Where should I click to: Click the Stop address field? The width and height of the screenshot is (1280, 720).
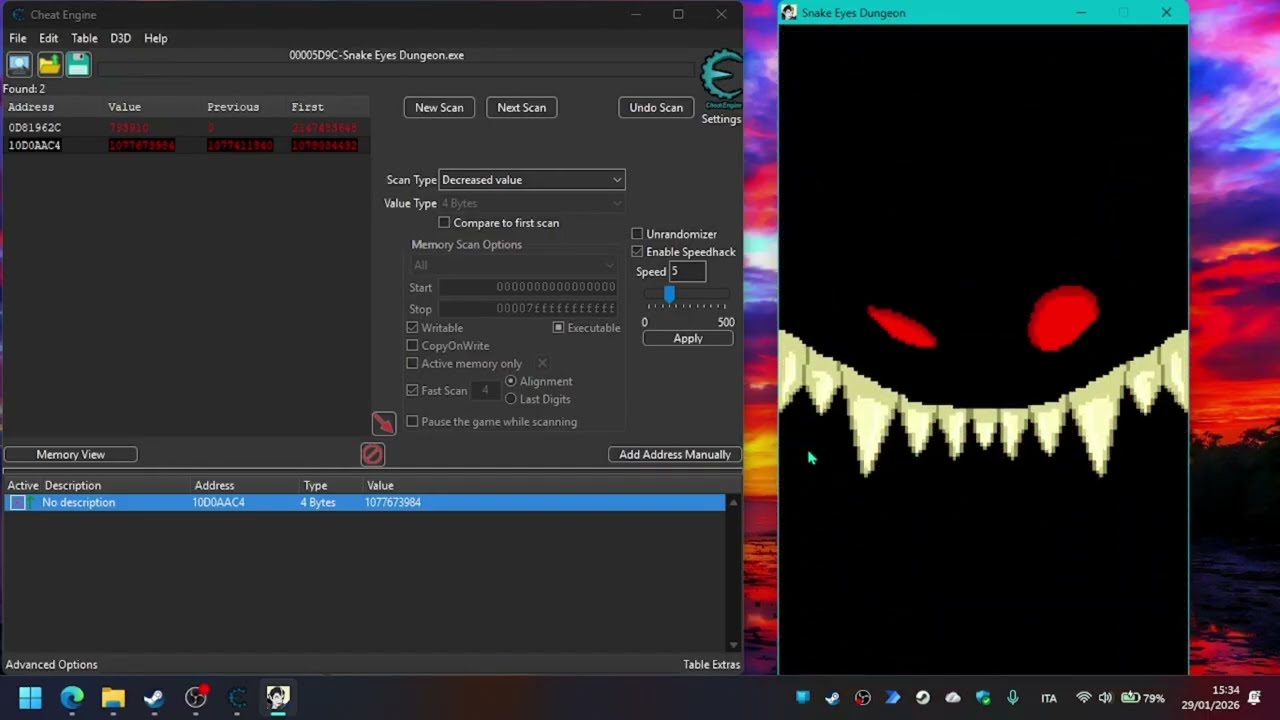(x=528, y=309)
